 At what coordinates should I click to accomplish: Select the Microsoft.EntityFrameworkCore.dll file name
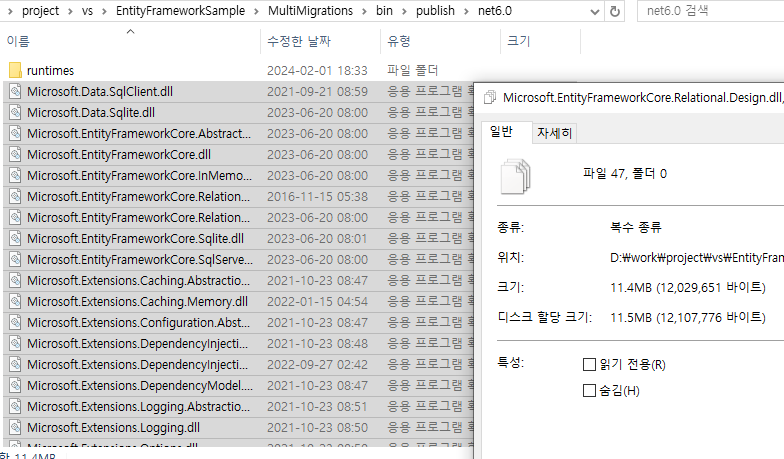coord(119,154)
